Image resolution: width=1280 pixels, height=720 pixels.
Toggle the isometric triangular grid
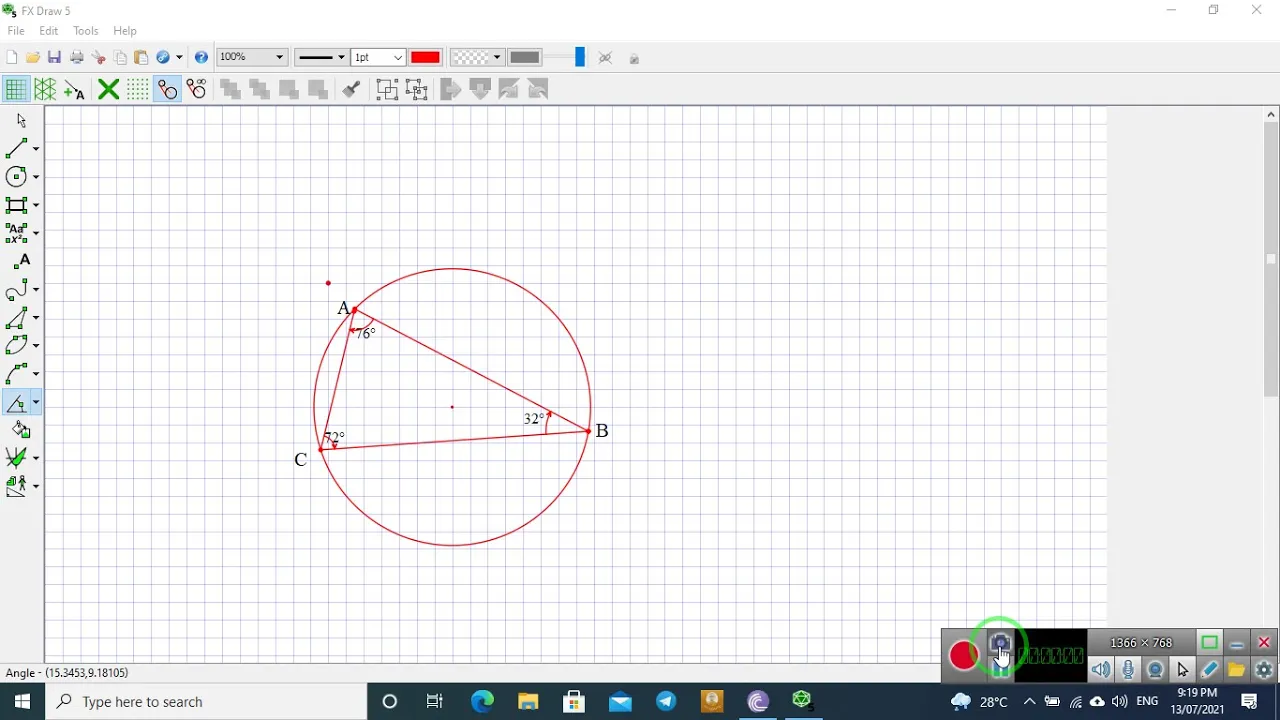[45, 90]
